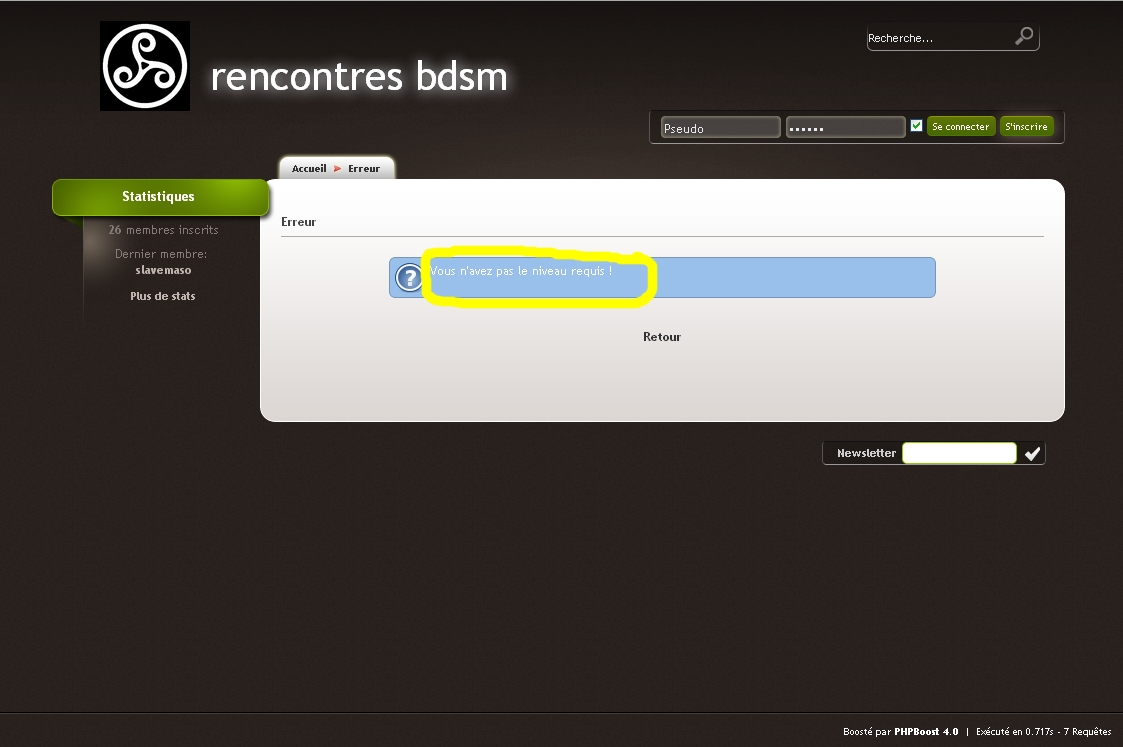Open the slavemaso member profile link

pyautogui.click(x=163, y=270)
